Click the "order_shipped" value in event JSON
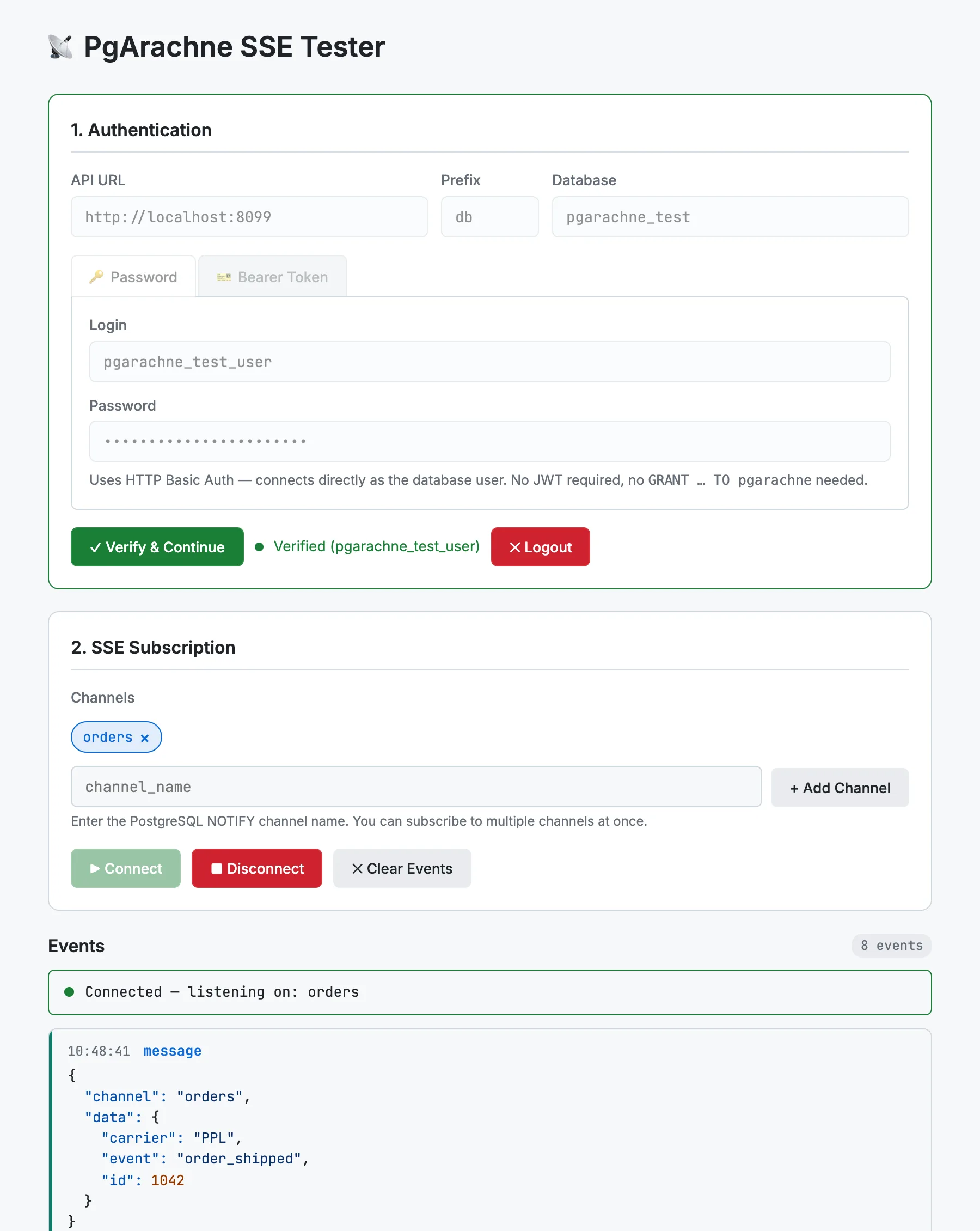Viewport: 980px width, 1231px height. 238,1159
